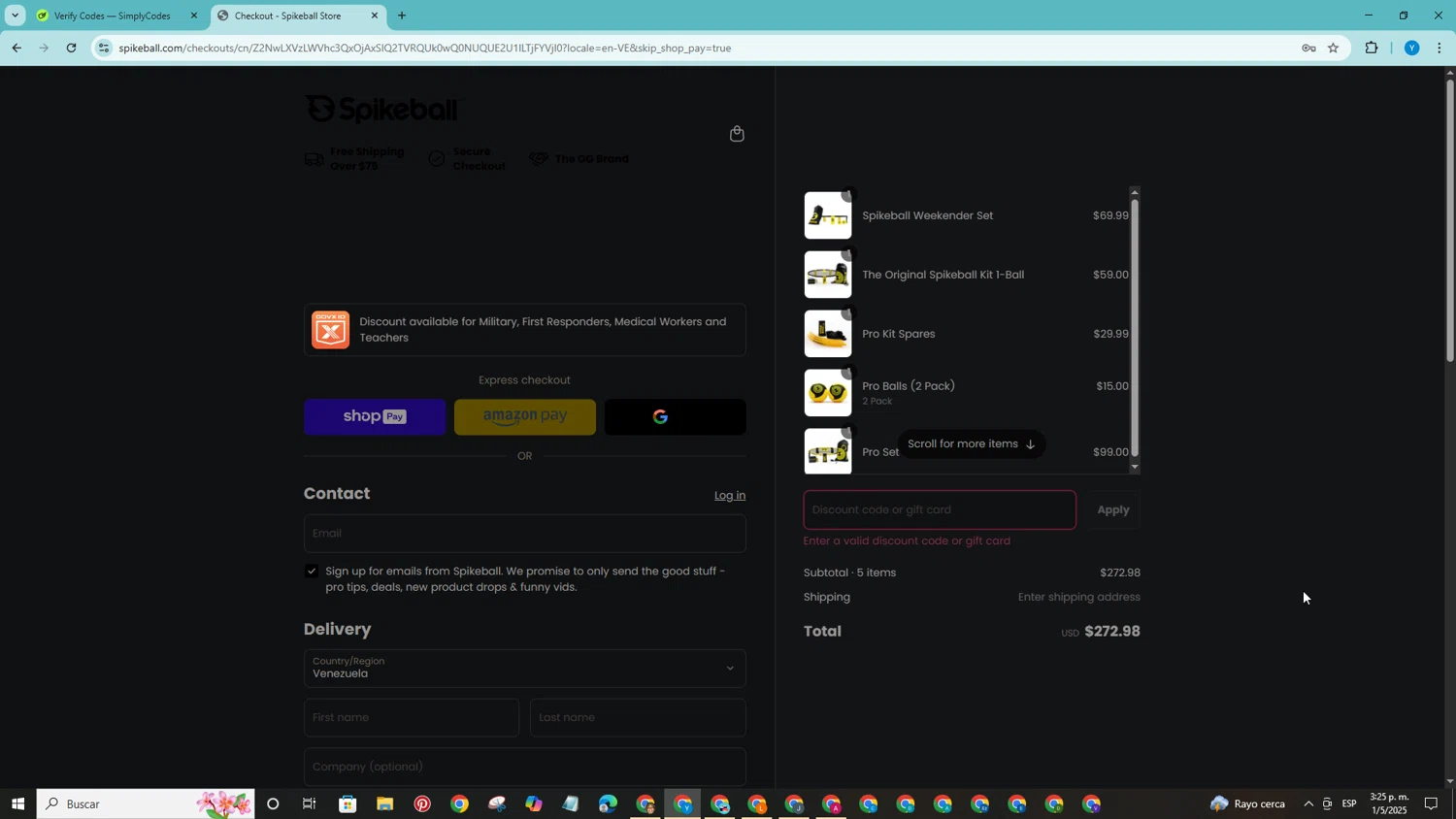The image size is (1456, 819).
Task: Click the Spikeball Weekender Set name
Action: pos(927,215)
